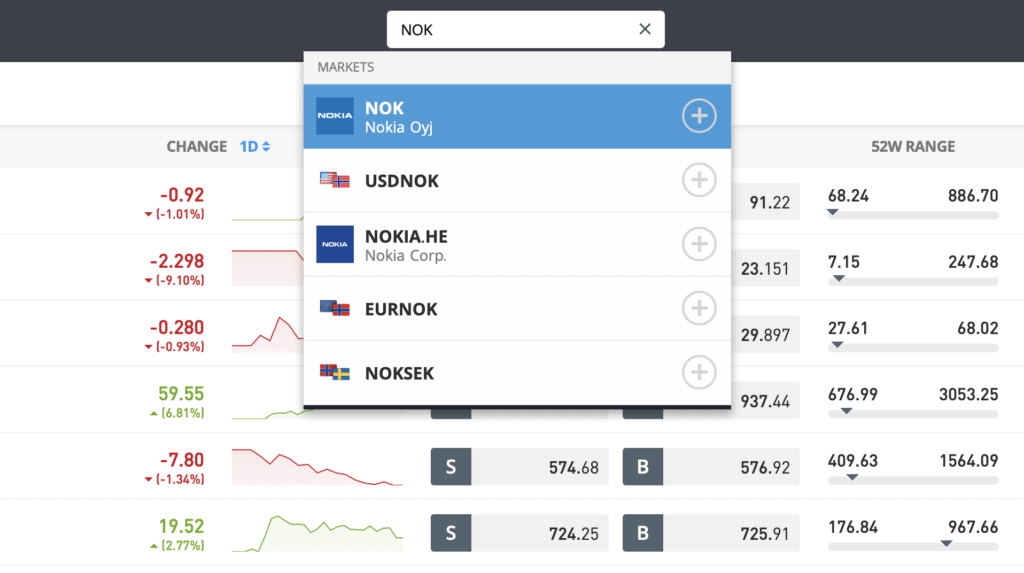Click the MARKETS section header

[x=345, y=67]
